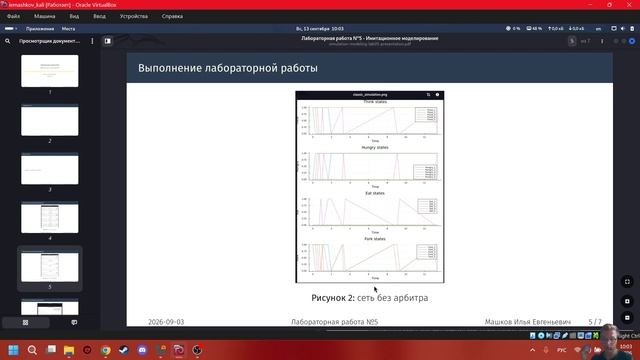The width and height of the screenshot is (640, 360).
Task: Click the volume icon in Kali panel
Action: coord(623,29)
